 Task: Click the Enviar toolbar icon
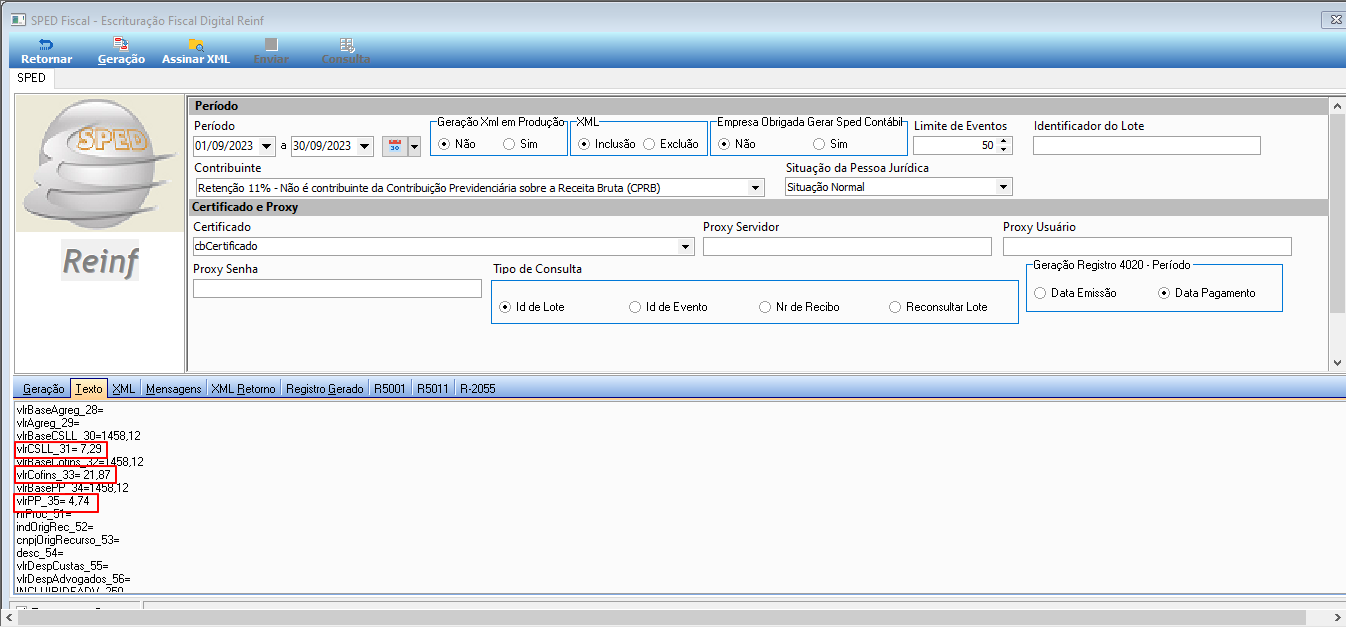point(271,45)
